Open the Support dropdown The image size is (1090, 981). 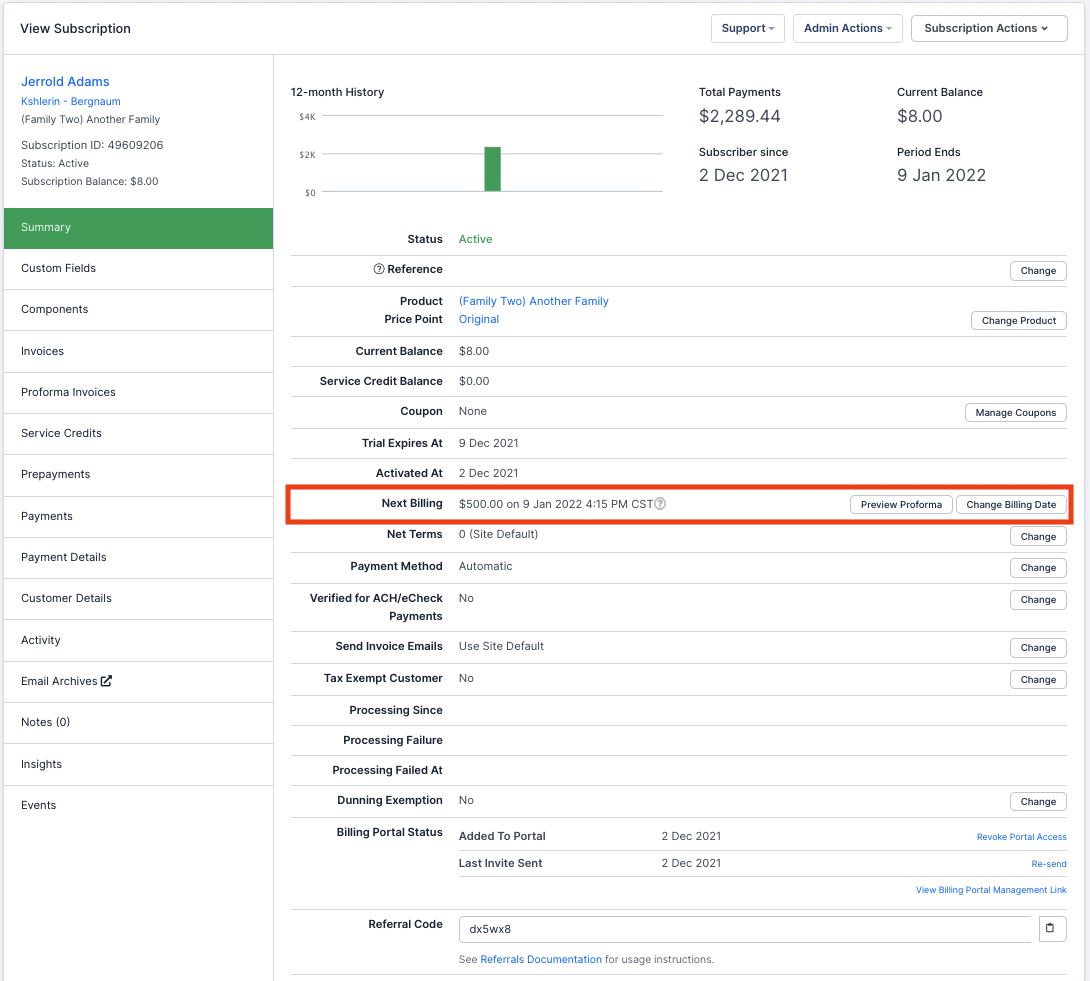[747, 28]
